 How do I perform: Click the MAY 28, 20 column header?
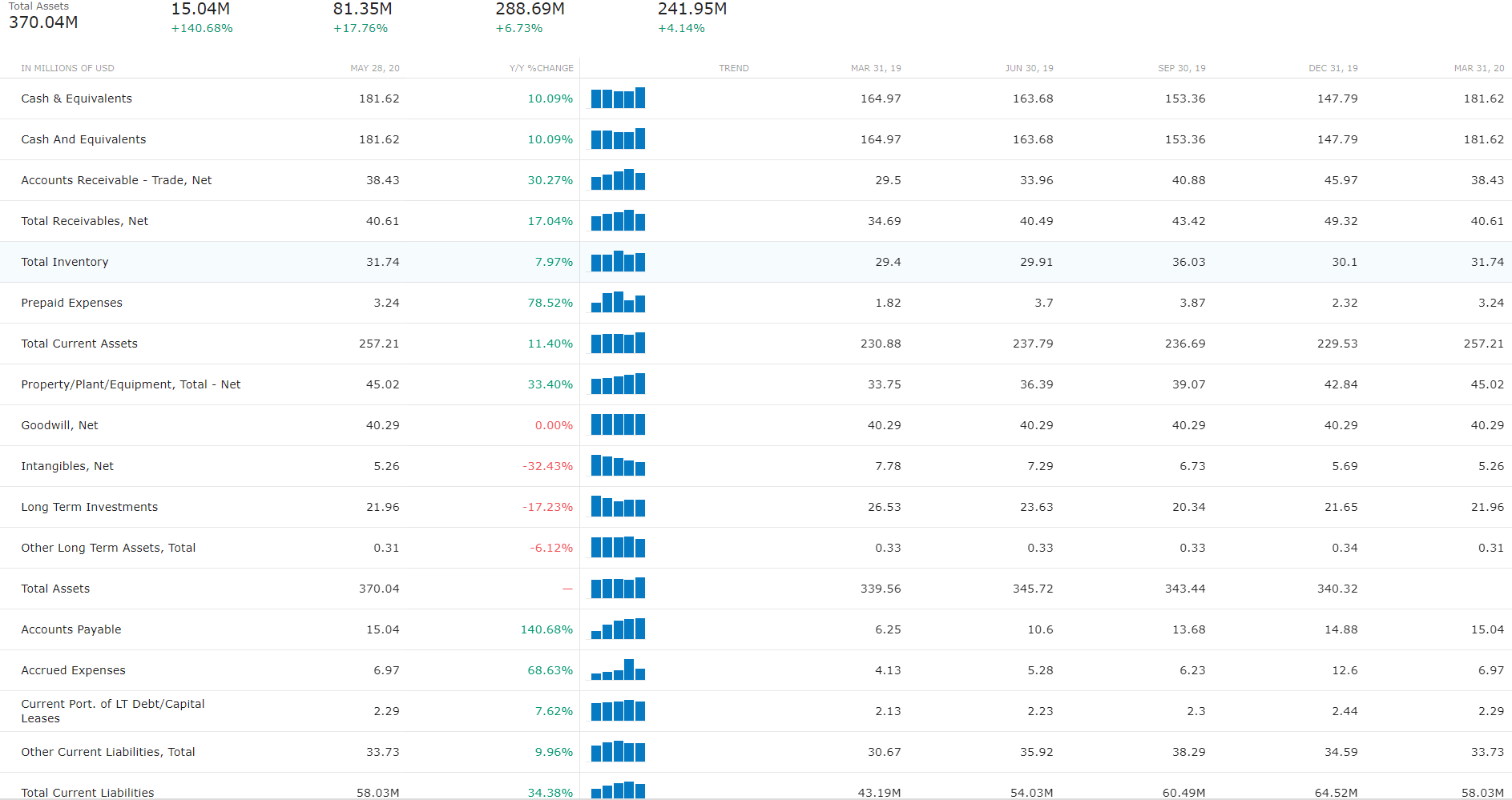pos(374,68)
